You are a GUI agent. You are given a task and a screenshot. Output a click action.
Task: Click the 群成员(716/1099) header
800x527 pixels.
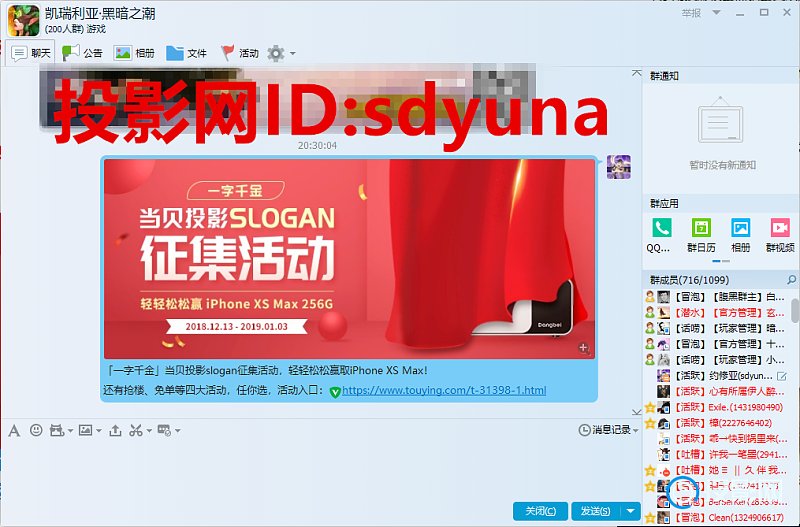point(689,280)
